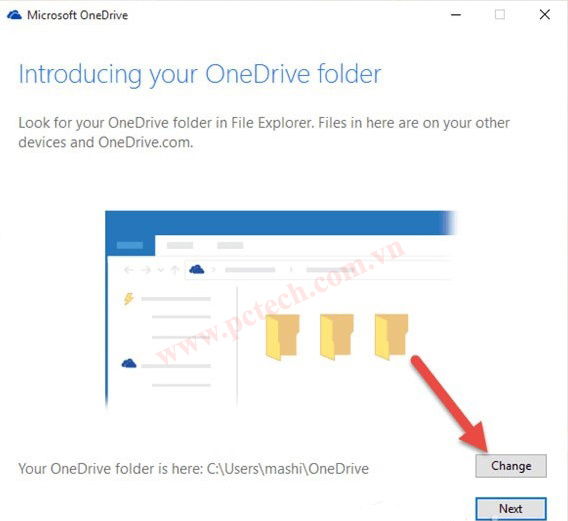Click the 'Introducing your OneDrive folder' heading

pos(200,75)
